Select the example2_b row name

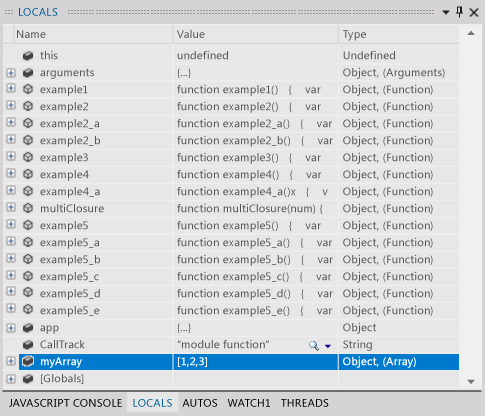(70, 141)
